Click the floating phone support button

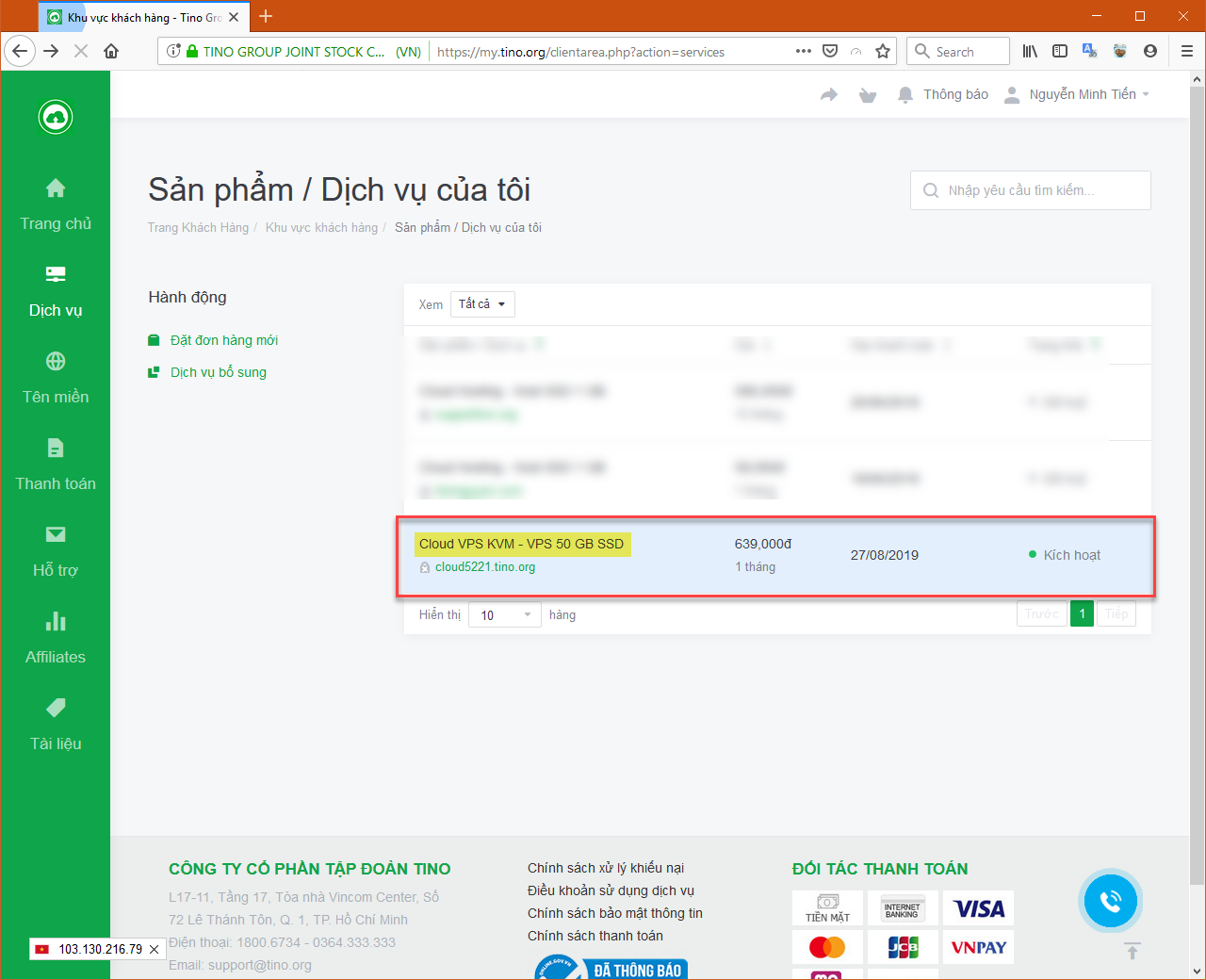click(x=1111, y=901)
